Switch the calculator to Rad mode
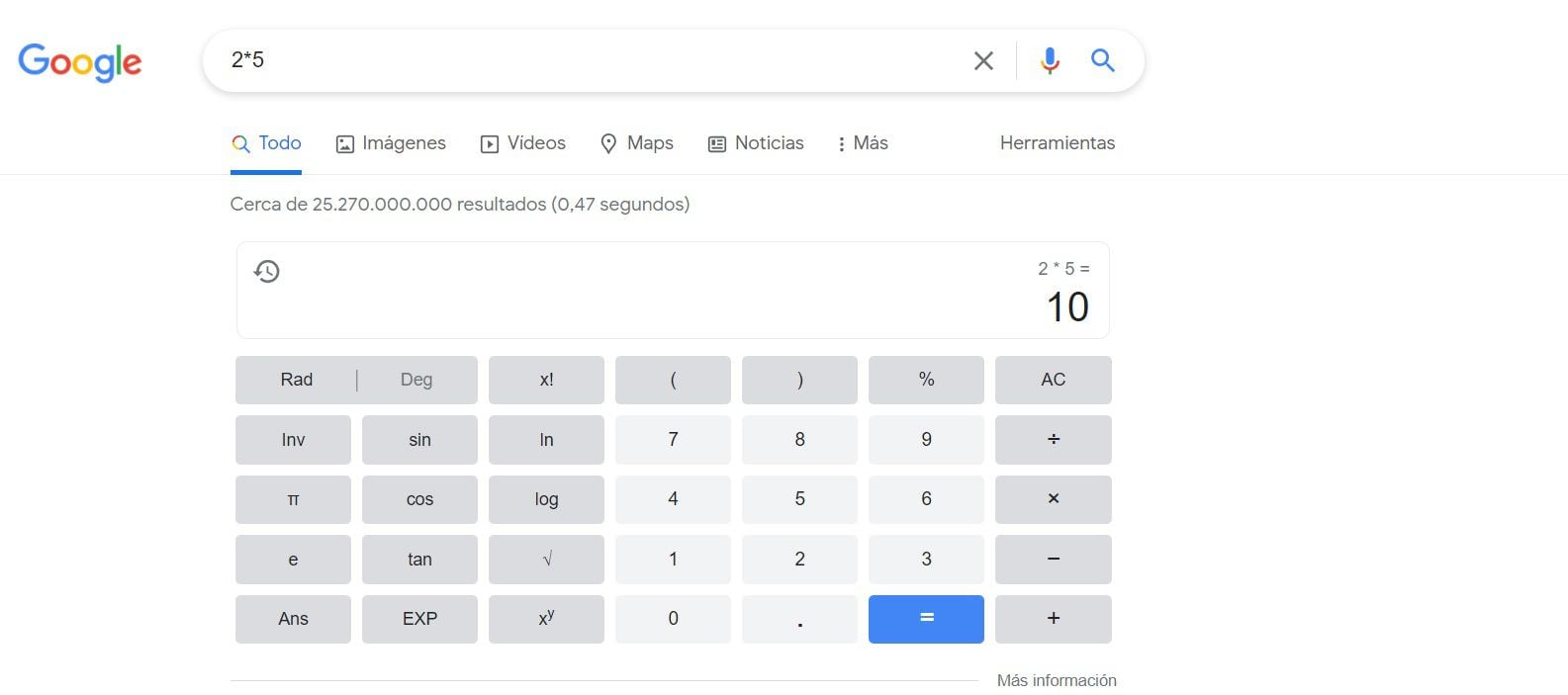The image size is (1568, 695). (297, 380)
